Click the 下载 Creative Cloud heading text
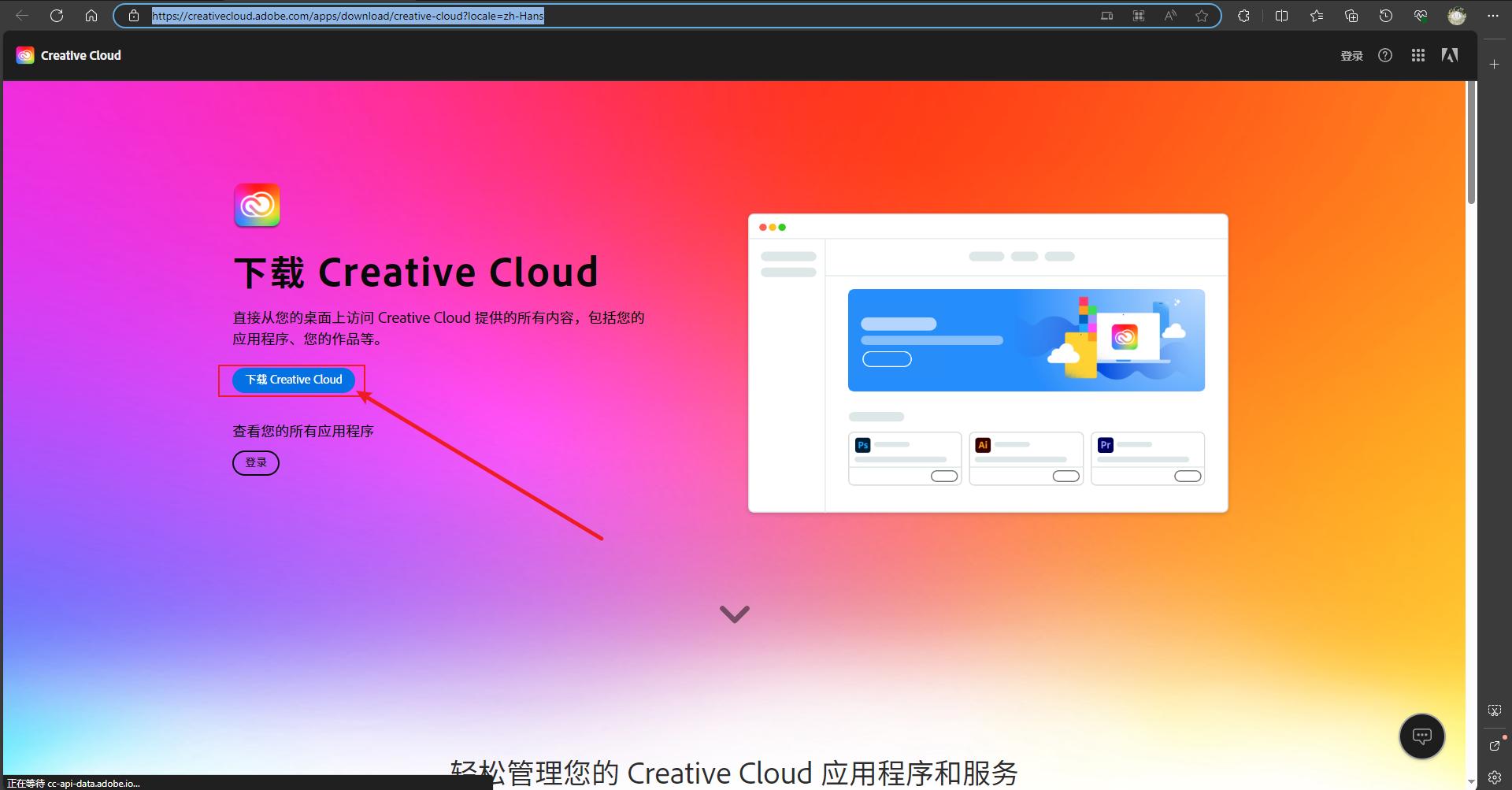This screenshot has width=1512, height=790. point(416,273)
